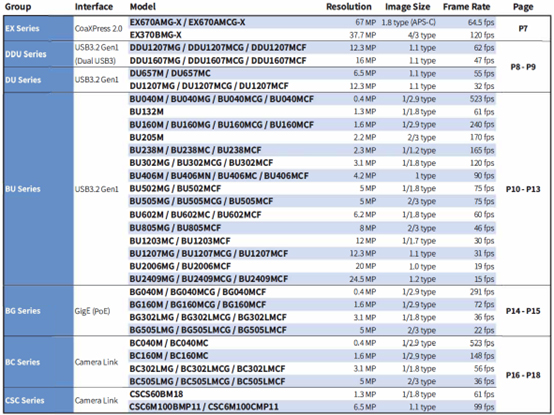
Task: Select the BG040M model row
Action: click(x=312, y=292)
